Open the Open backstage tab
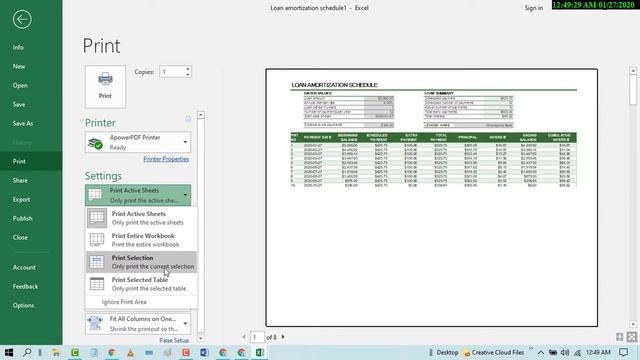 20,85
